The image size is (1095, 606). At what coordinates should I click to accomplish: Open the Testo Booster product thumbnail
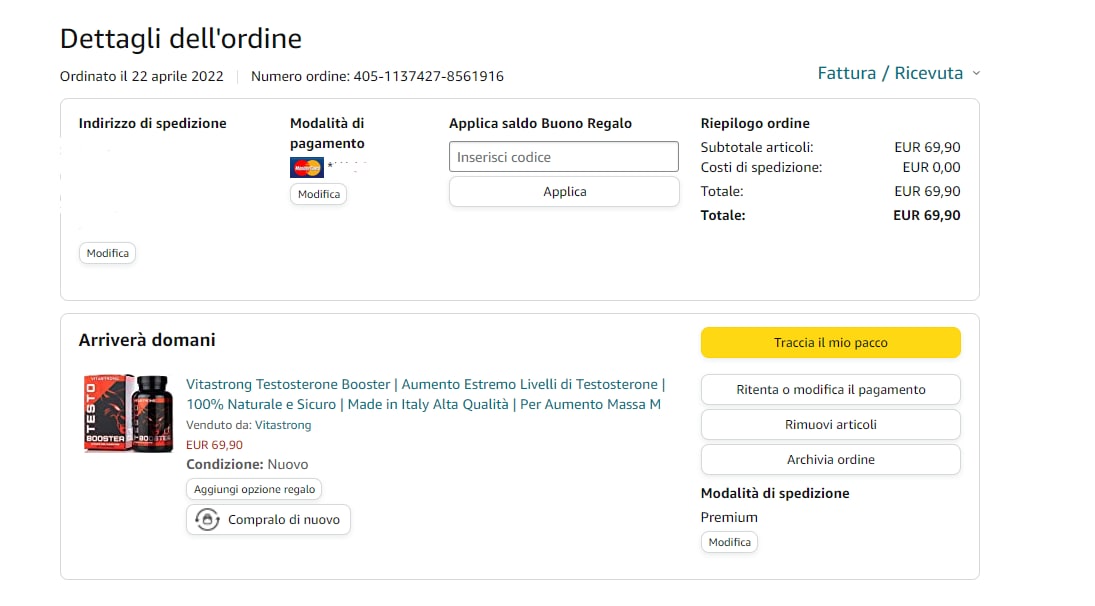[x=130, y=413]
